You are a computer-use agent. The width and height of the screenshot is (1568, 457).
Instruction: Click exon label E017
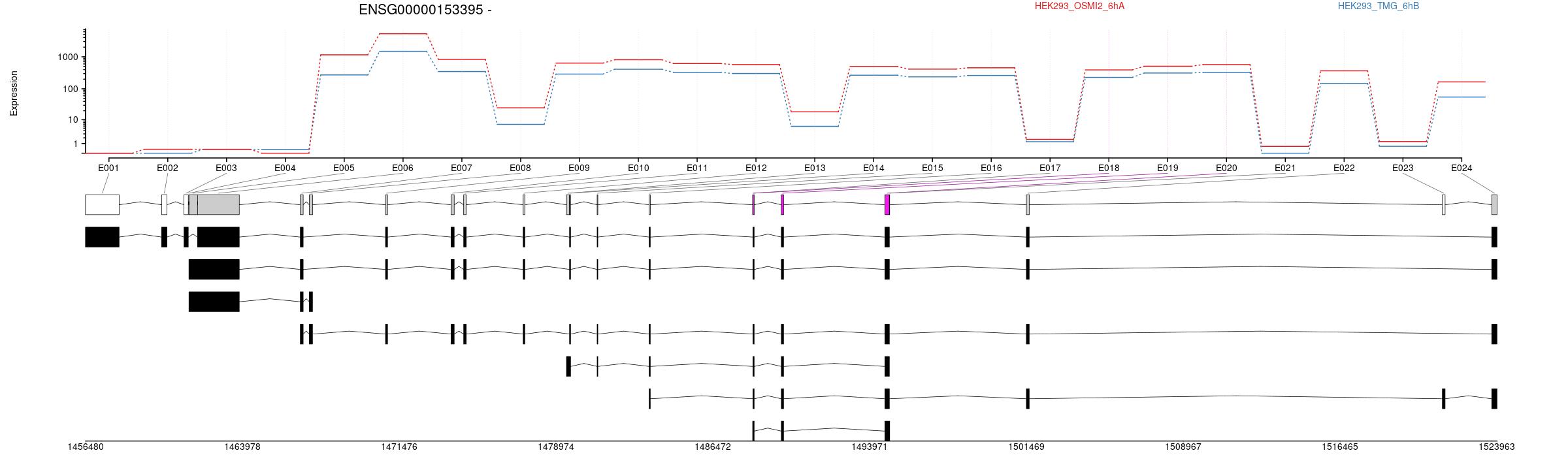[x=1050, y=168]
